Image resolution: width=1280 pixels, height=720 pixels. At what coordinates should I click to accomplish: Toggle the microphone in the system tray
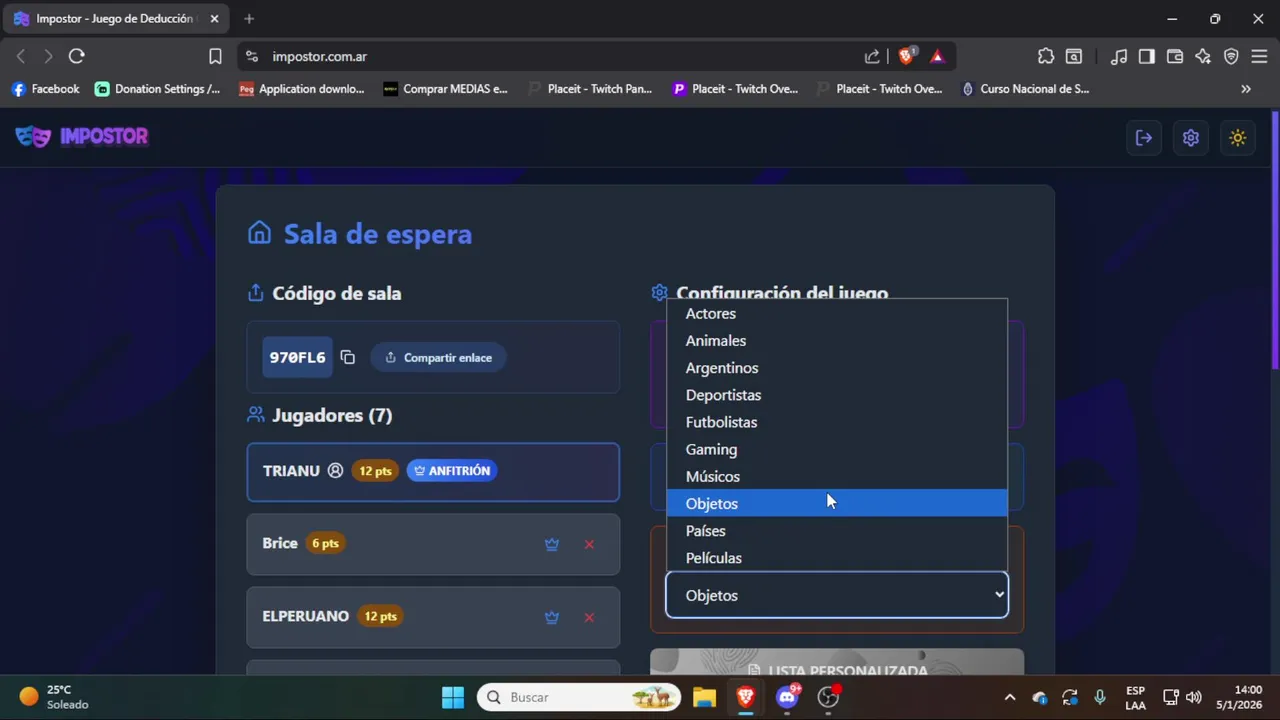pos(1100,697)
